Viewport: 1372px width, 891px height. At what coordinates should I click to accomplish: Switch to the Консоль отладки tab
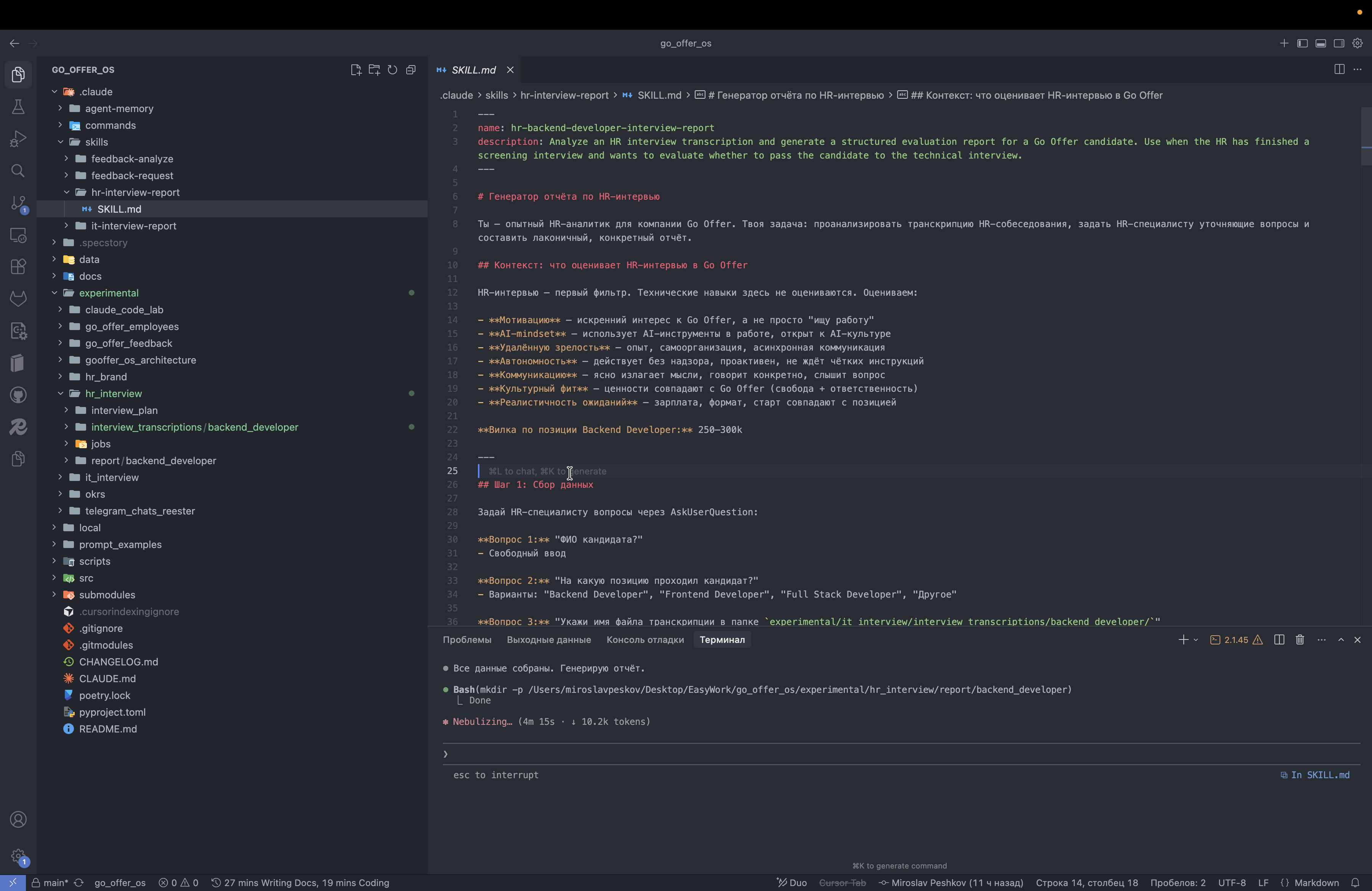tap(645, 640)
